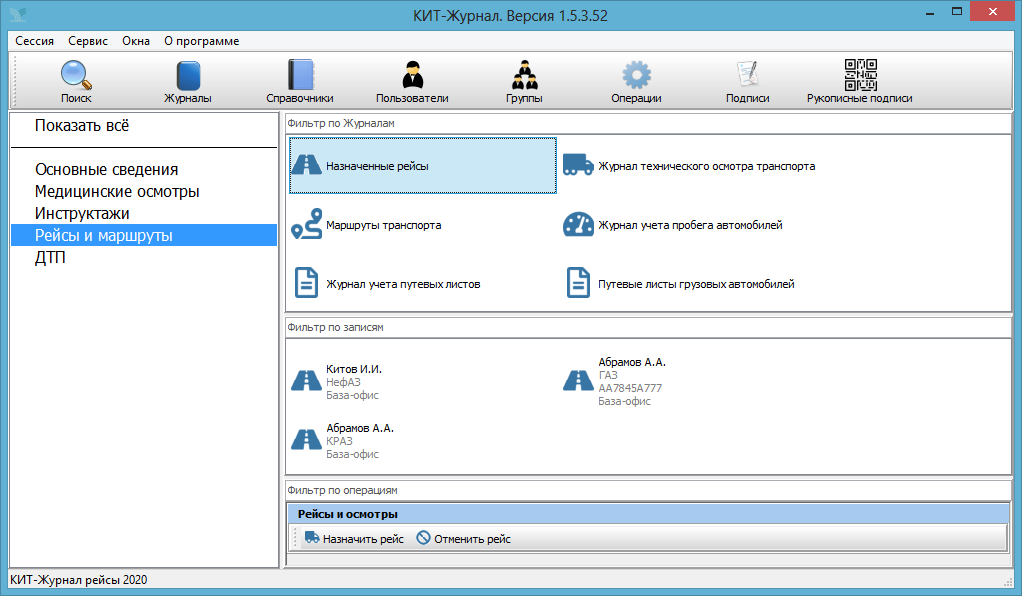Open the Окна menu
This screenshot has height=596, width=1022.
coord(136,41)
